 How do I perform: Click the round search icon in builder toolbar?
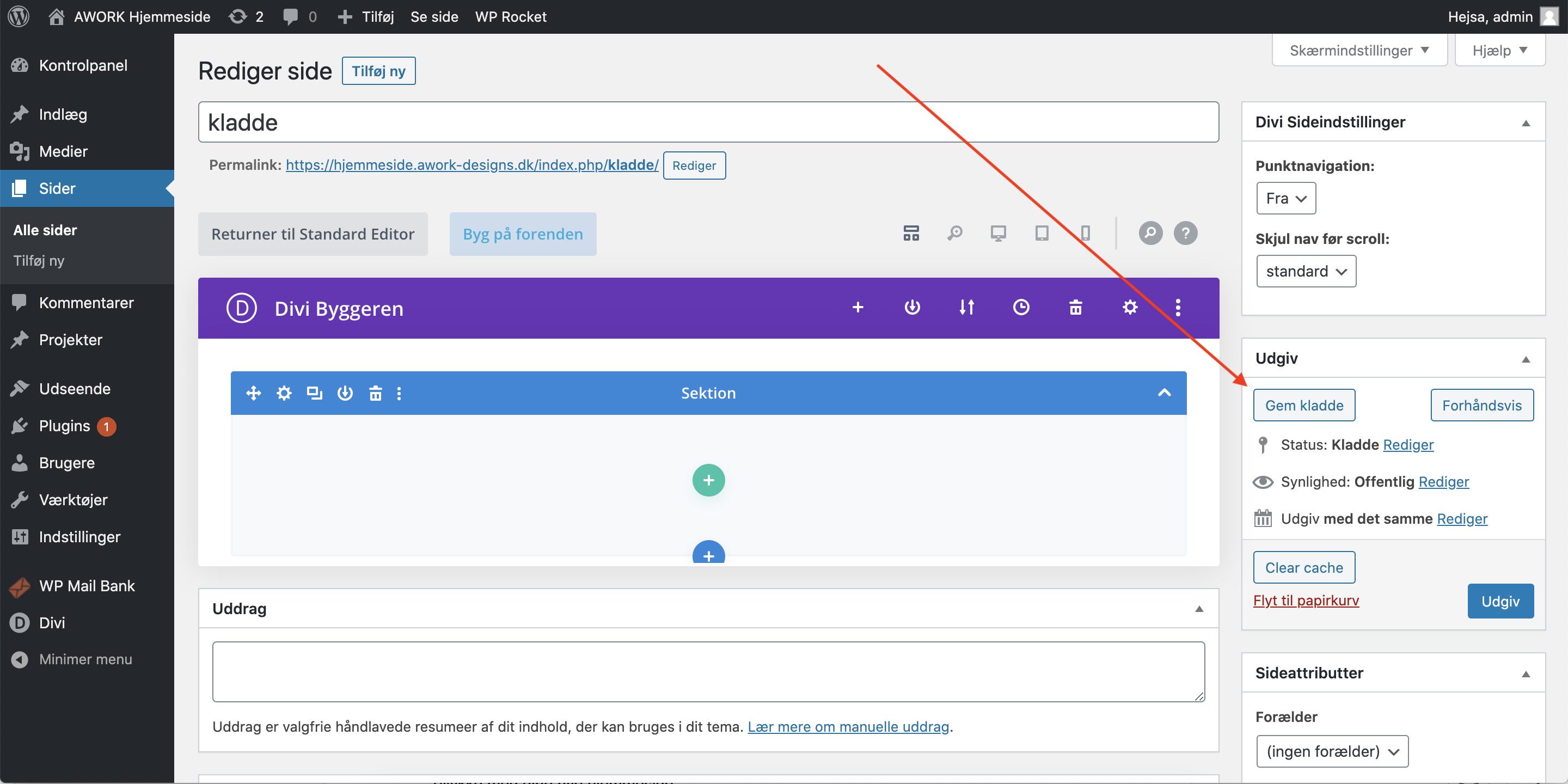pos(1150,233)
